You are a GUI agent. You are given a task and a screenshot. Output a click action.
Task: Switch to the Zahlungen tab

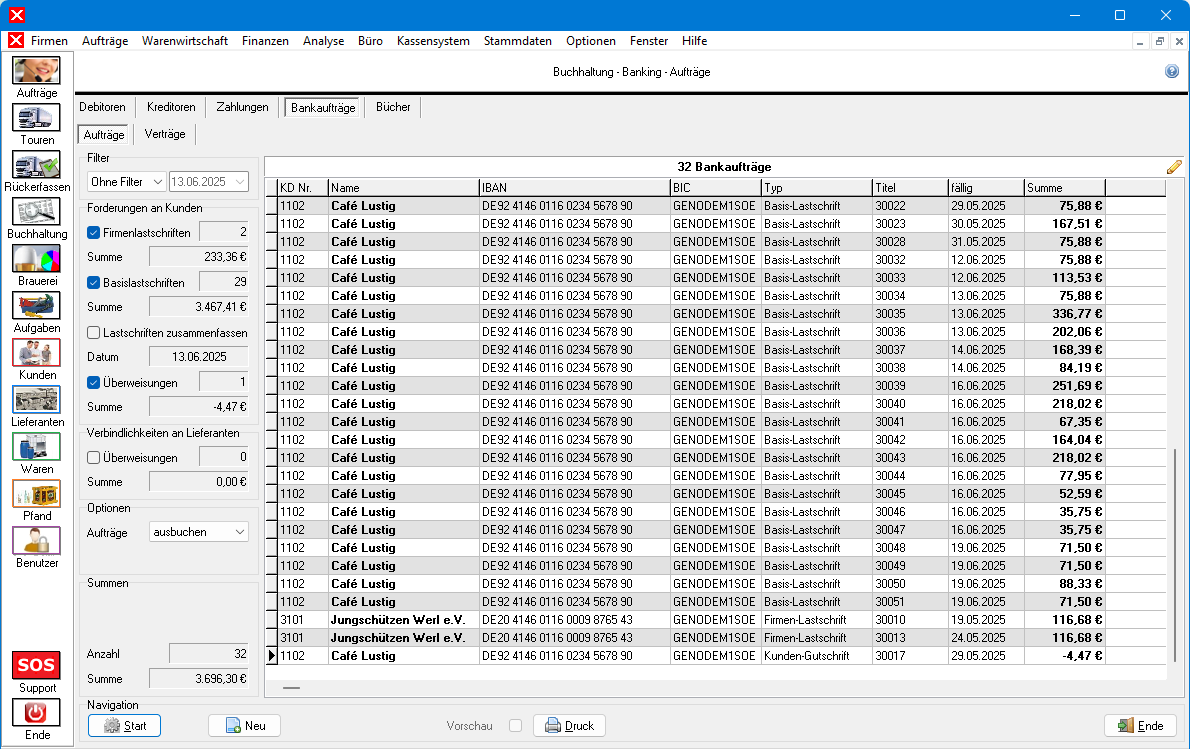tap(242, 107)
